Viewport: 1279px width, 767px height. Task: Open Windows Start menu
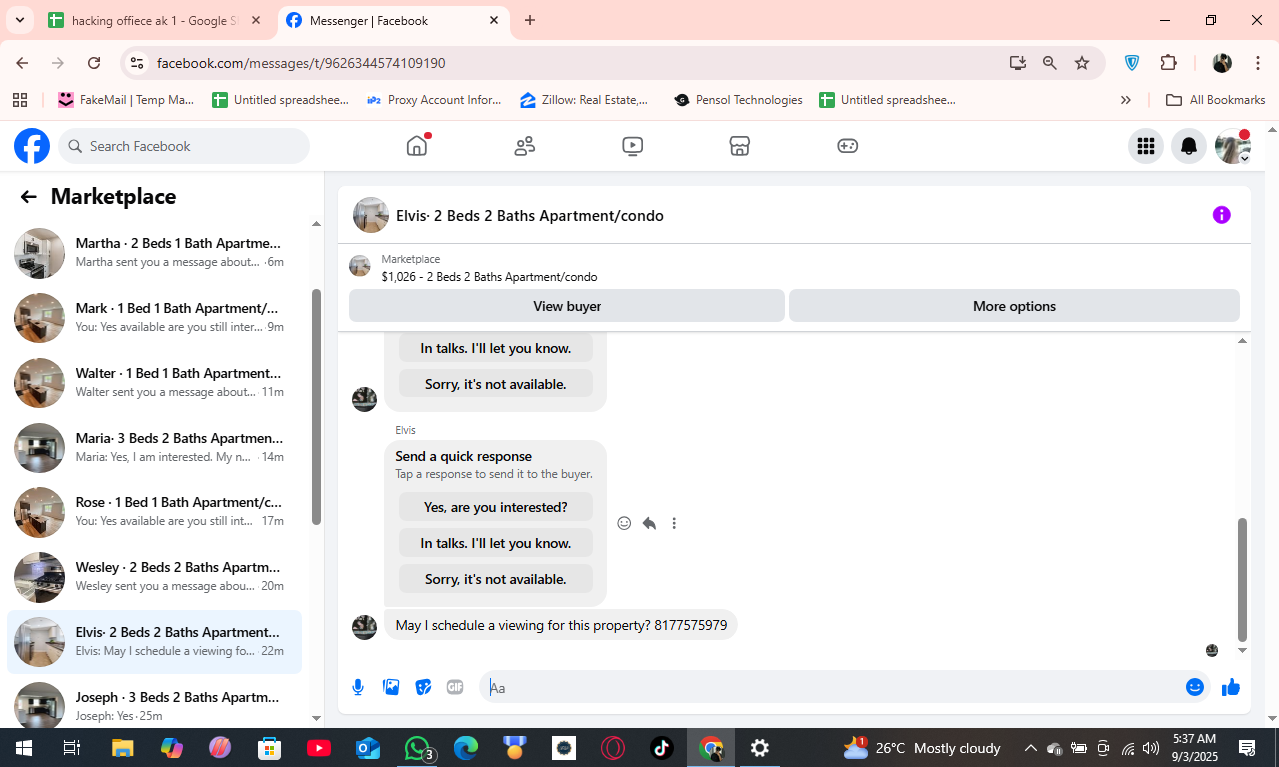point(23,748)
